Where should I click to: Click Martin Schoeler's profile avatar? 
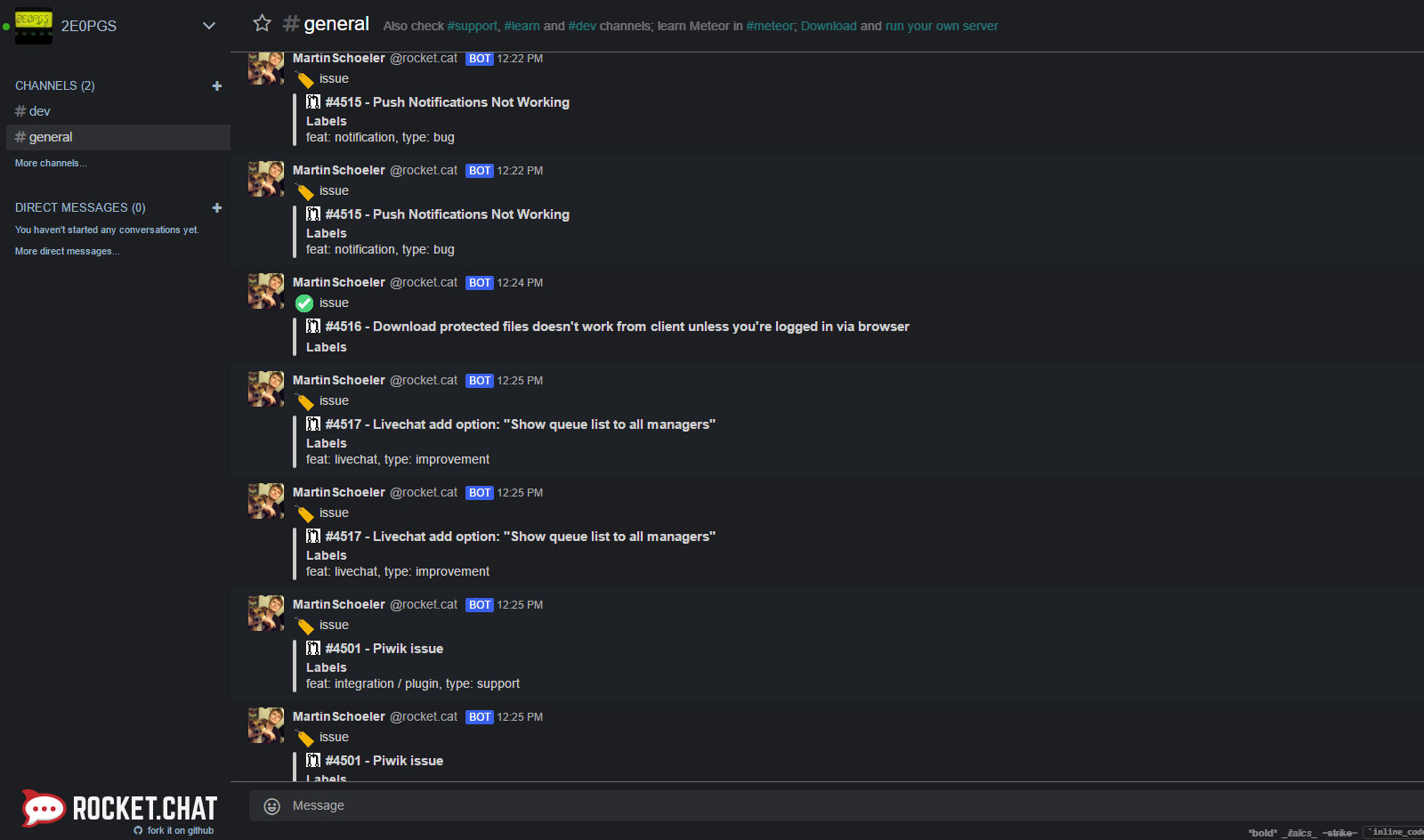(x=265, y=291)
